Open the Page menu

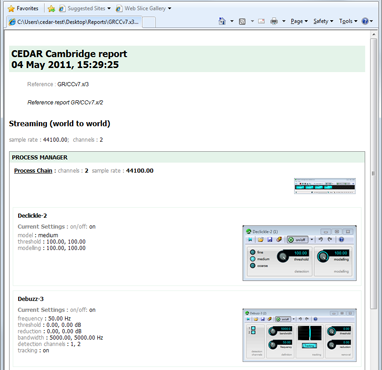tap(299, 21)
